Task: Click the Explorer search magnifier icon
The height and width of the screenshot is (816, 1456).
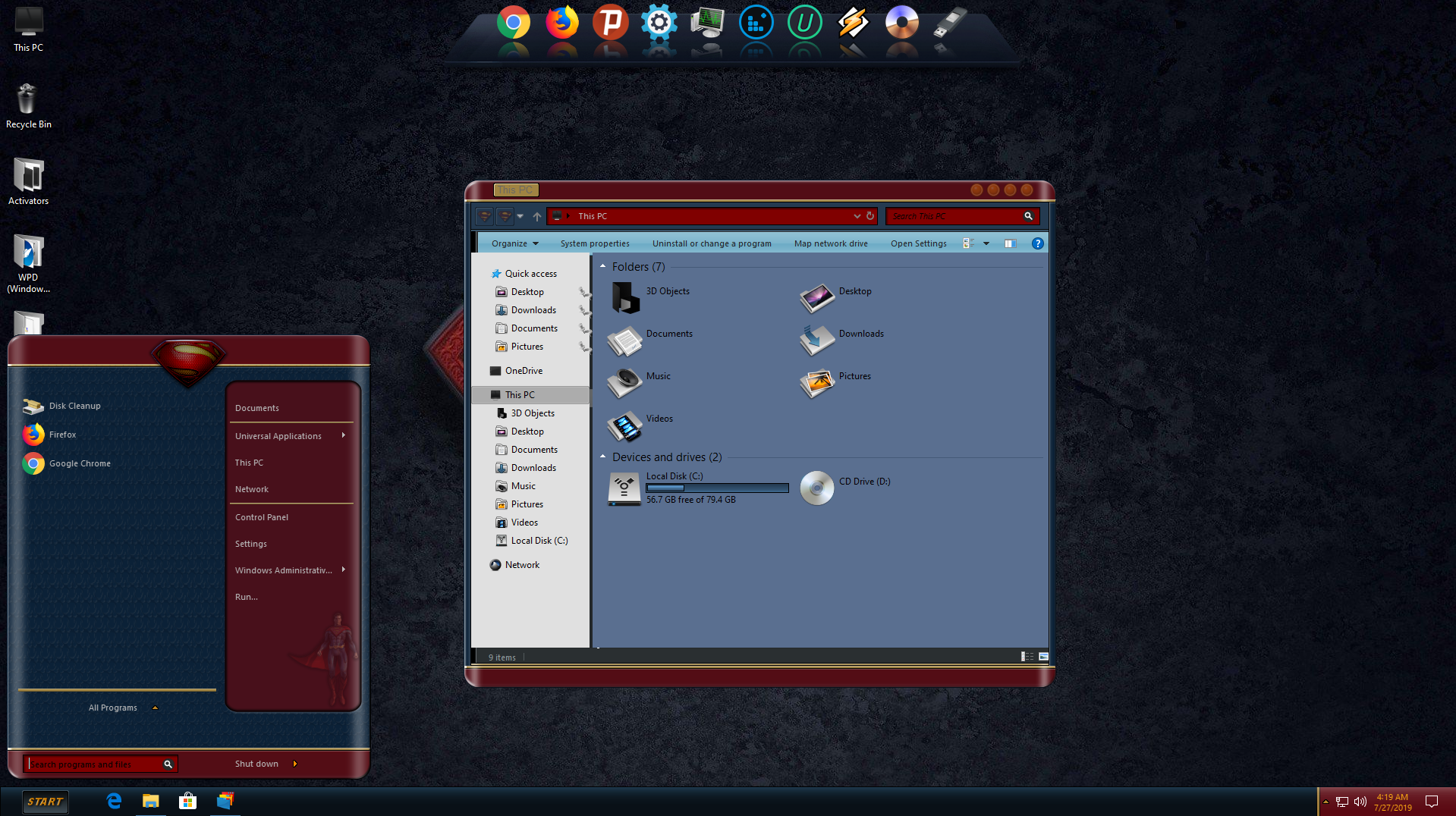Action: (x=1029, y=216)
